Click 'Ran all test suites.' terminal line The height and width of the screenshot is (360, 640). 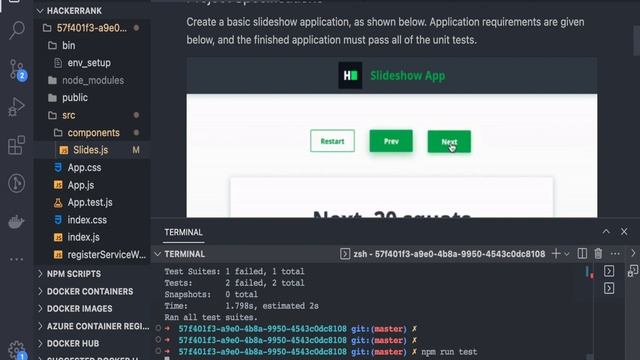pyautogui.click(x=211, y=317)
